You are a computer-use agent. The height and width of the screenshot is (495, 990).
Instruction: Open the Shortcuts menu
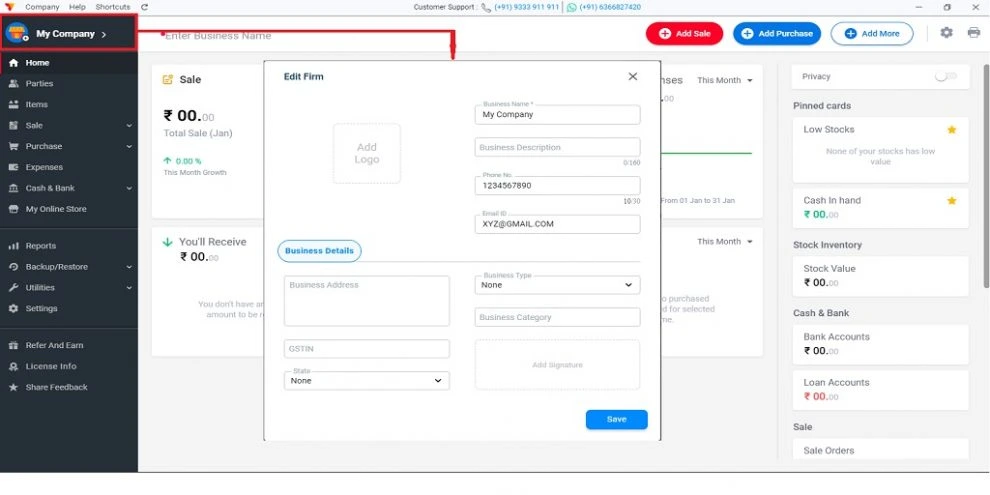(113, 7)
